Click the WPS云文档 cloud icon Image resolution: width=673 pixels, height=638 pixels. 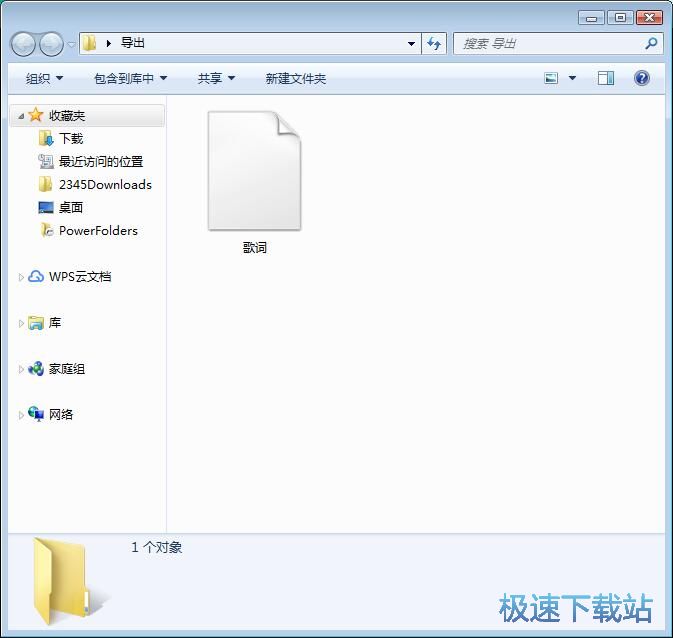click(36, 276)
